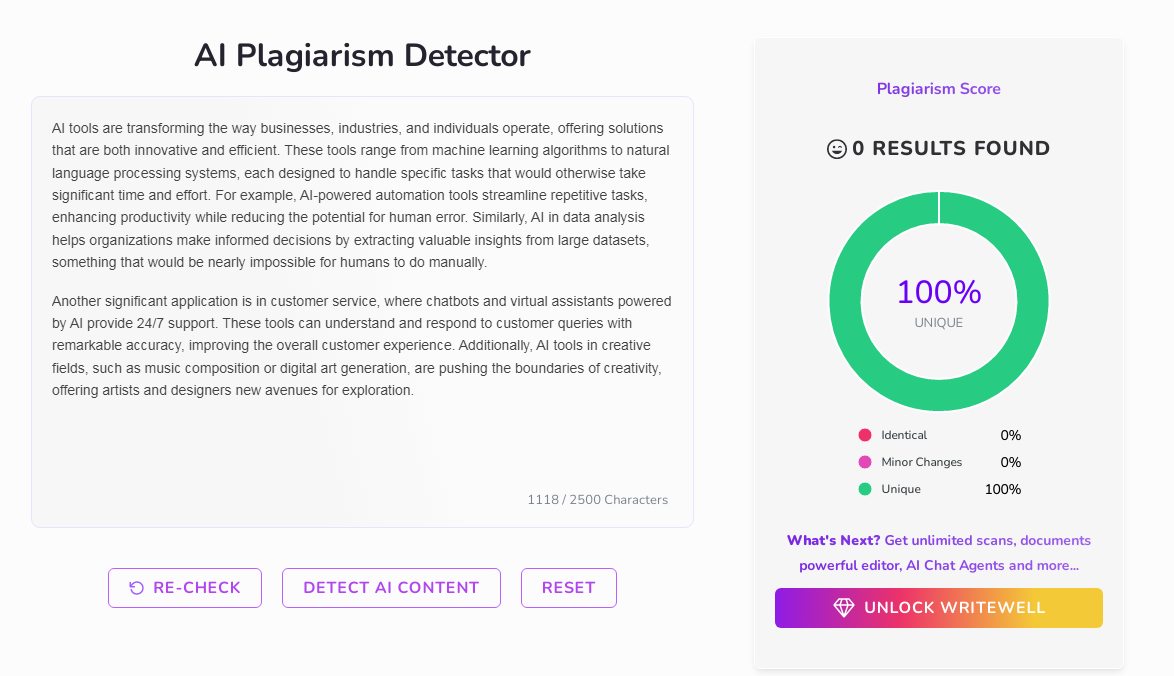Click the red Identical legend dot
Image resolution: width=1174 pixels, height=676 pixels.
tap(865, 435)
